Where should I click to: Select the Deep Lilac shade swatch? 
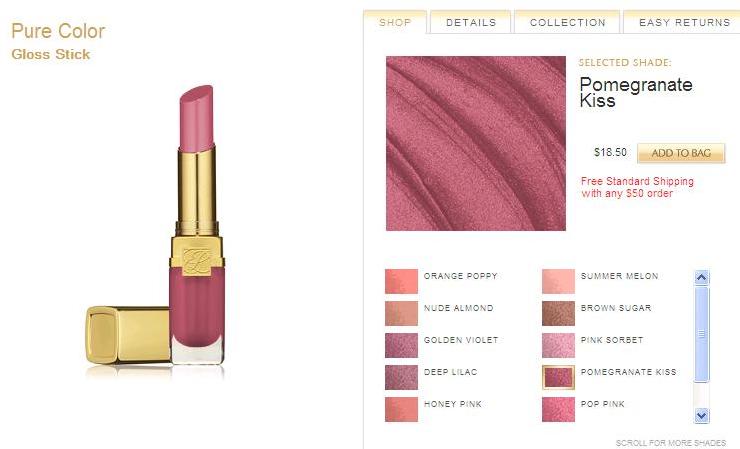click(401, 378)
